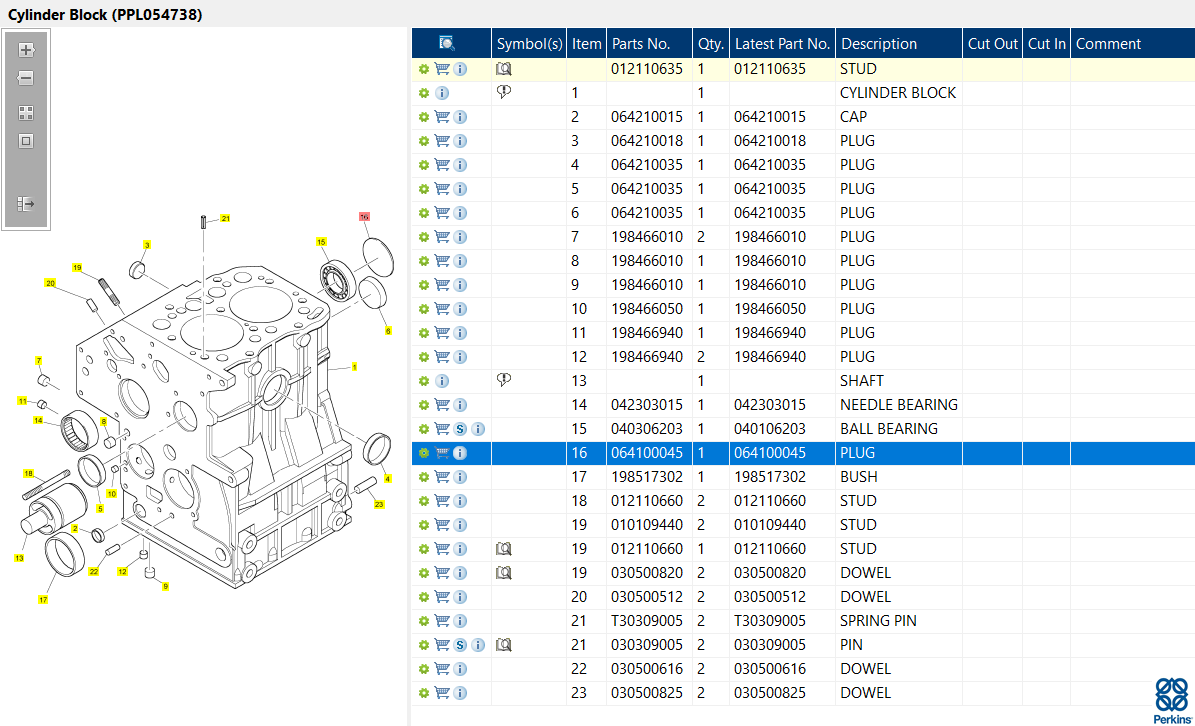
Task: Sort table by Description column header
Action: [879, 44]
